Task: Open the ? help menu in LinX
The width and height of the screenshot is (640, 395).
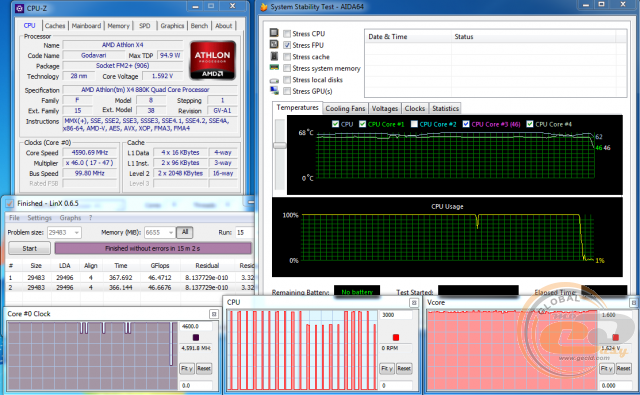Action: pyautogui.click(x=91, y=218)
